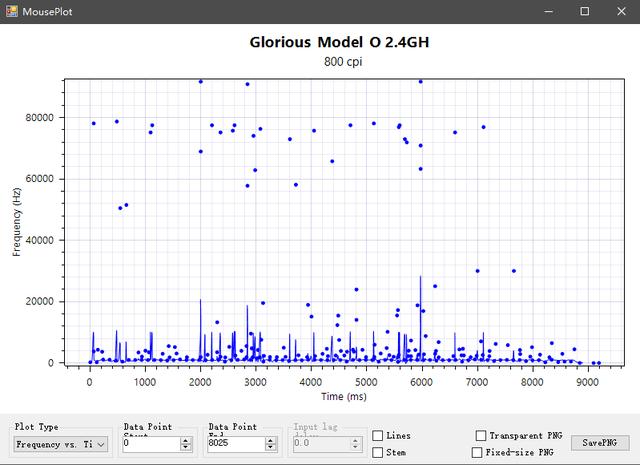Enable the Stem checkbox
Viewport: 640px width, 465px height.
point(377,452)
